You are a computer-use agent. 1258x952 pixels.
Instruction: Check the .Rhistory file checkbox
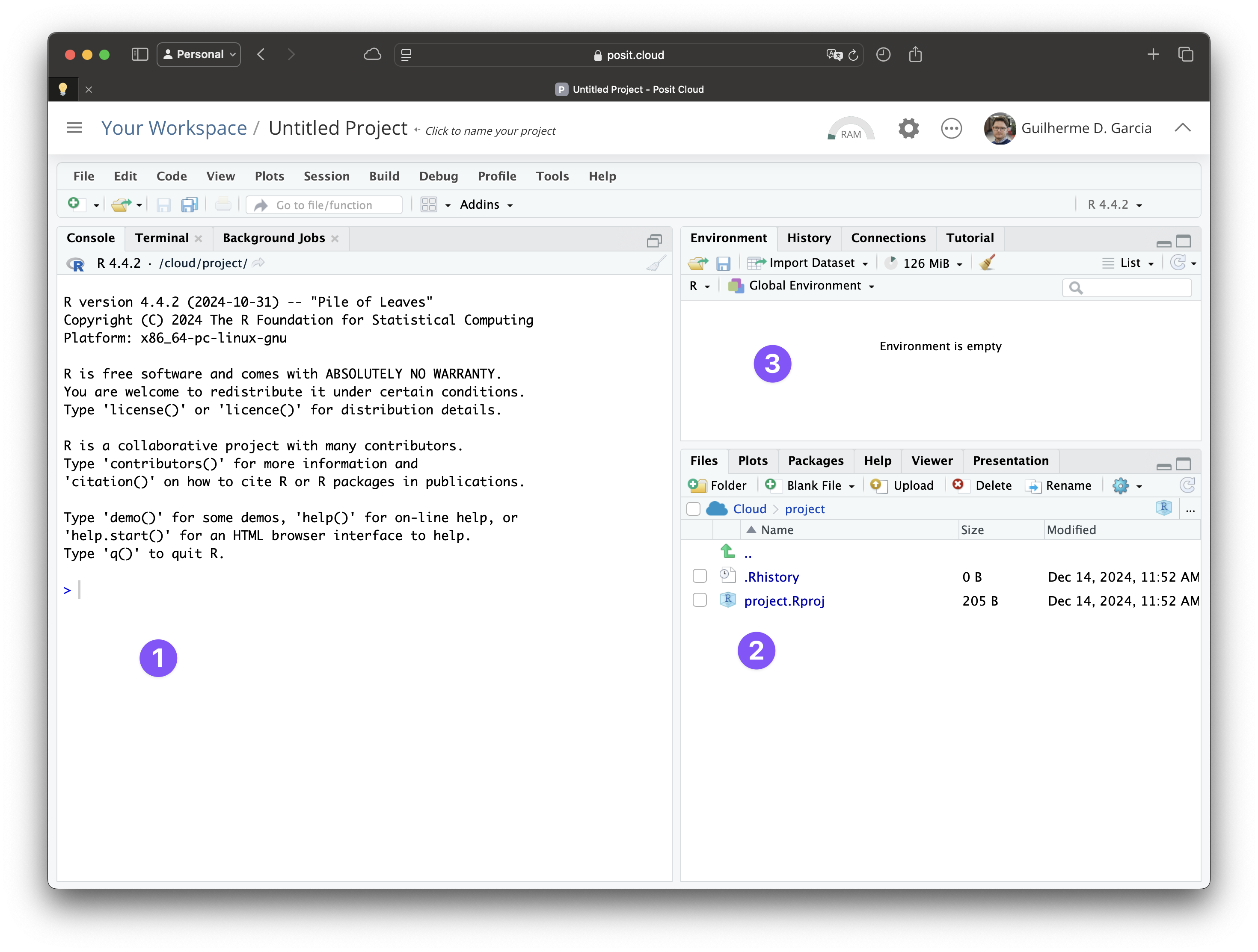700,577
